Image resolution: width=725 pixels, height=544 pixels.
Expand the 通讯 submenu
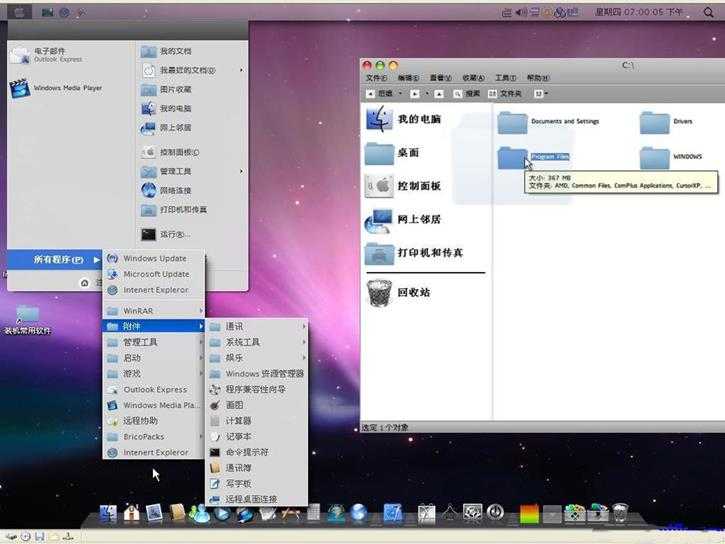point(257,327)
